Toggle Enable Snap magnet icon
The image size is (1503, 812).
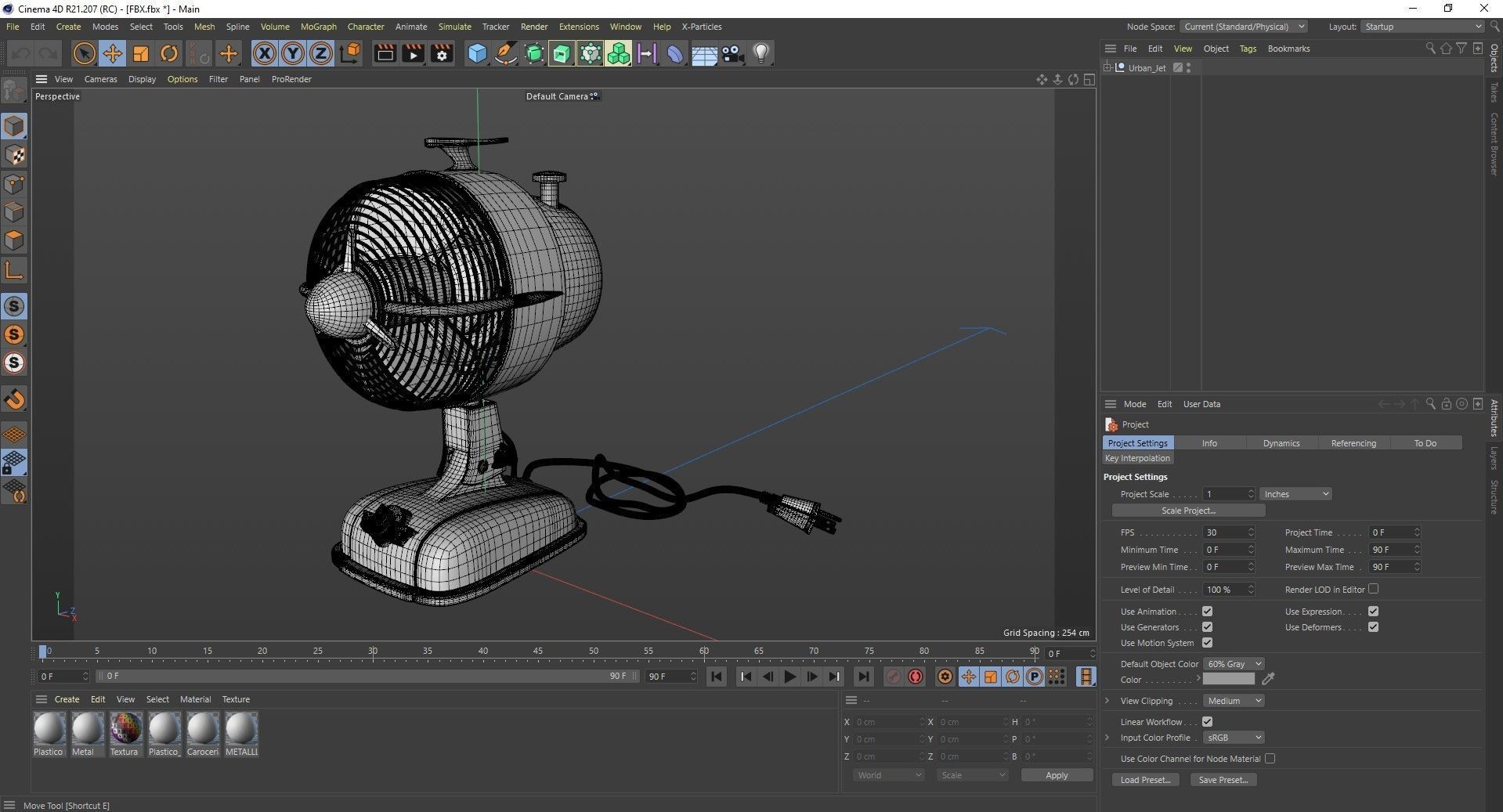coord(14,399)
